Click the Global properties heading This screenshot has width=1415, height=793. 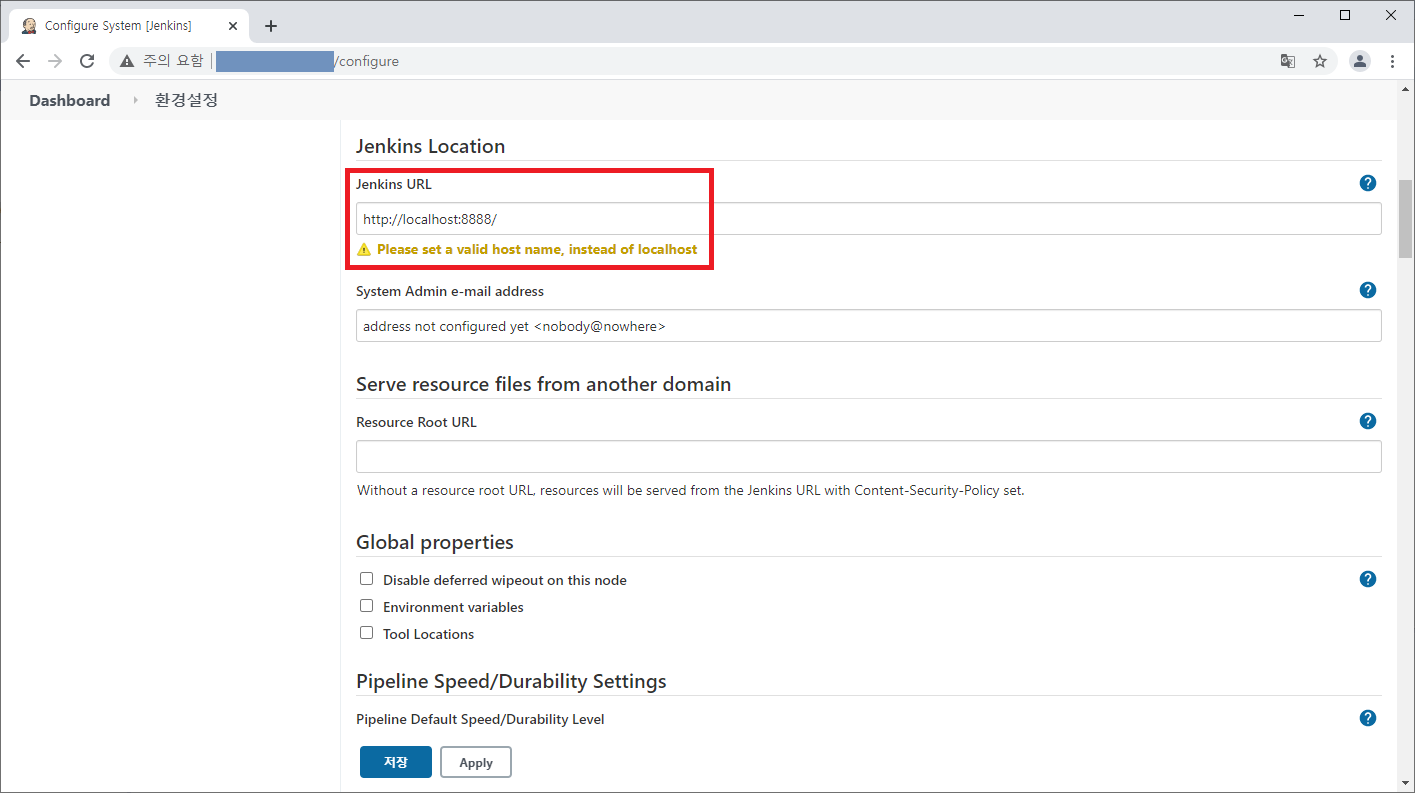pyautogui.click(x=435, y=542)
